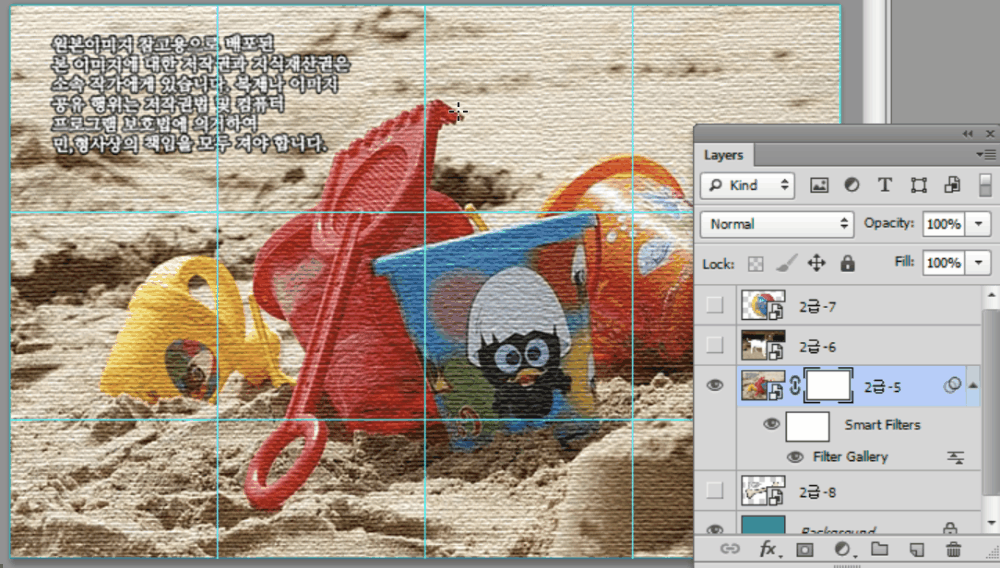The width and height of the screenshot is (1000, 568).
Task: Open Kind filter type dropdown
Action: (x=747, y=186)
